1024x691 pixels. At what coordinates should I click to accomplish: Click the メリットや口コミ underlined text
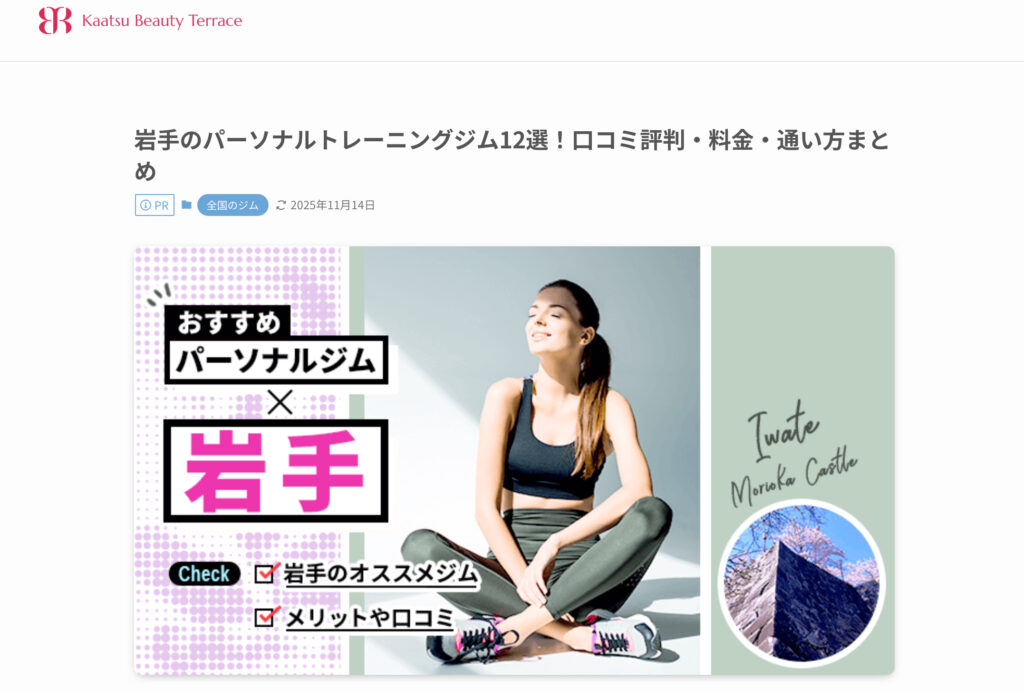[x=370, y=617]
